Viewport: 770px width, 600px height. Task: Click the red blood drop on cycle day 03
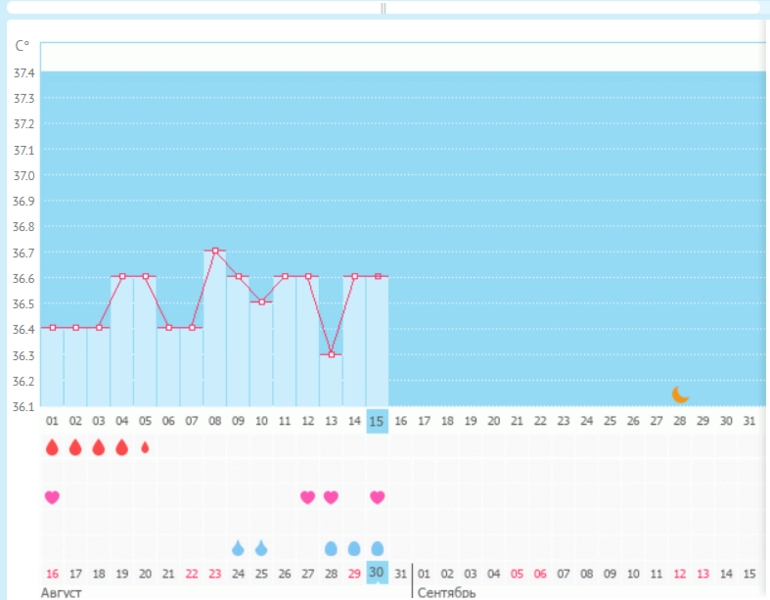coord(98,447)
